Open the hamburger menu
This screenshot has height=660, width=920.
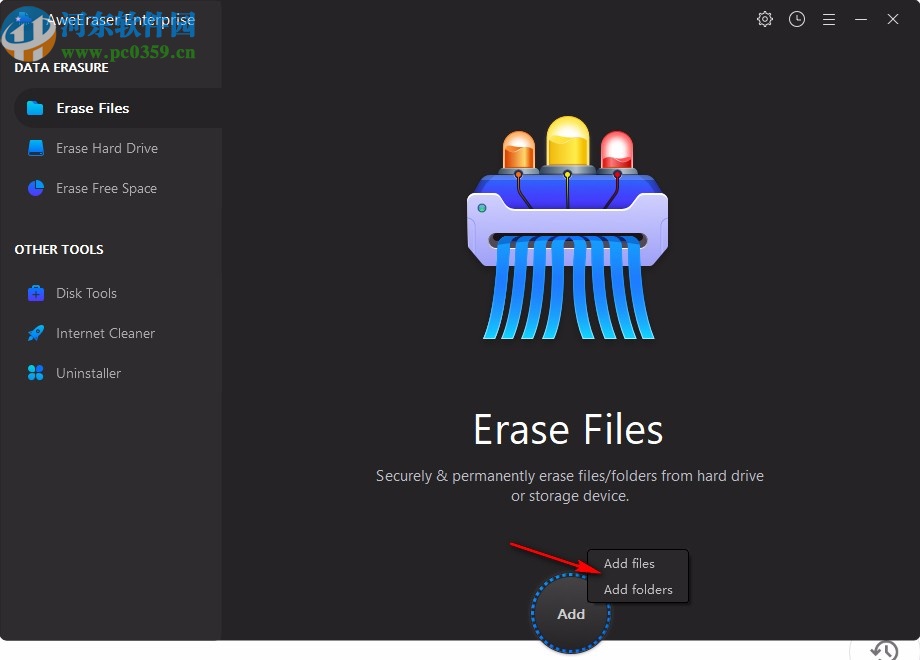click(829, 19)
